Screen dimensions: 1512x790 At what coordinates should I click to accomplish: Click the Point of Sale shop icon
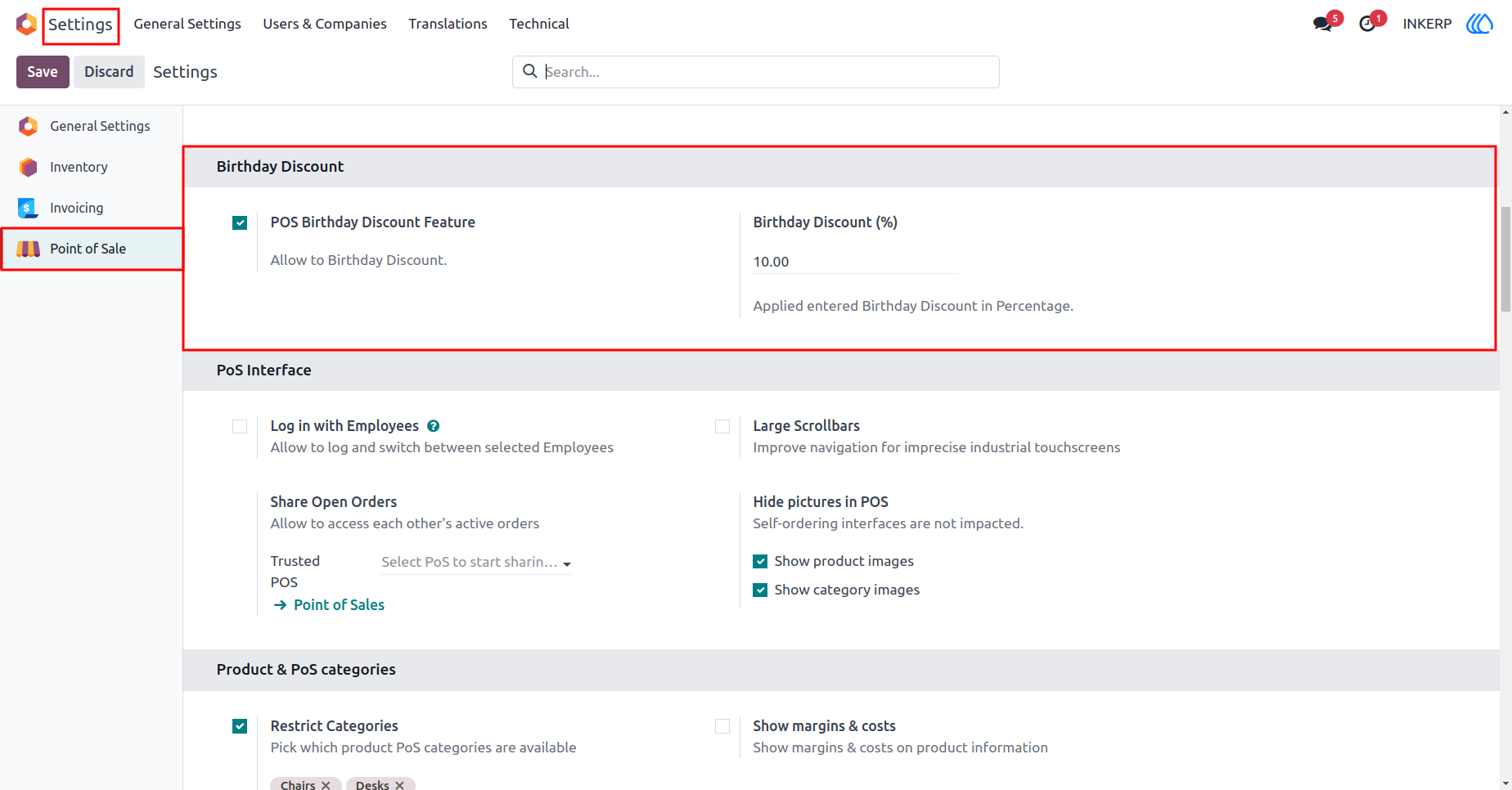click(x=28, y=249)
